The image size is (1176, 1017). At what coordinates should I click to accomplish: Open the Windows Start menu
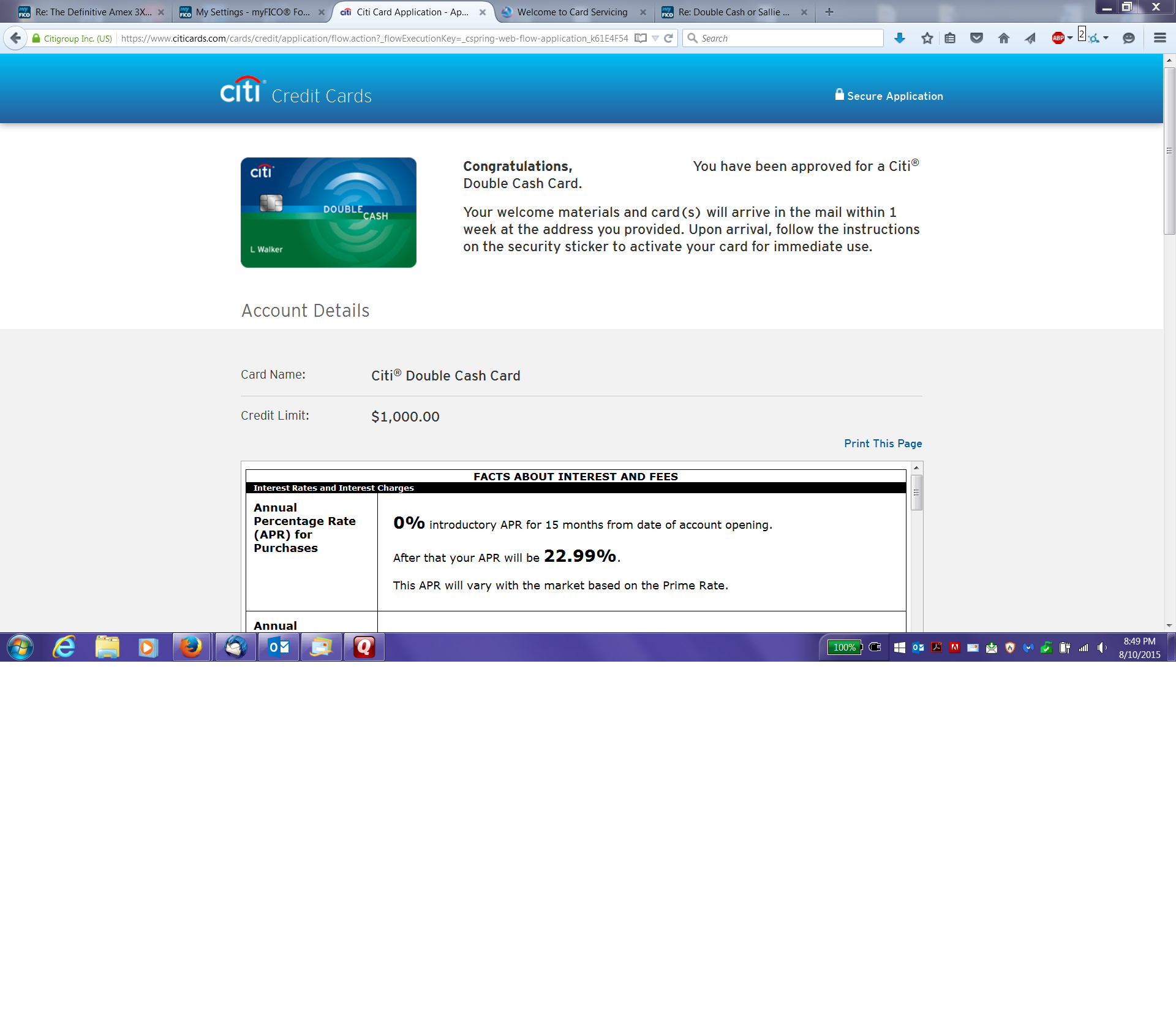(x=20, y=647)
